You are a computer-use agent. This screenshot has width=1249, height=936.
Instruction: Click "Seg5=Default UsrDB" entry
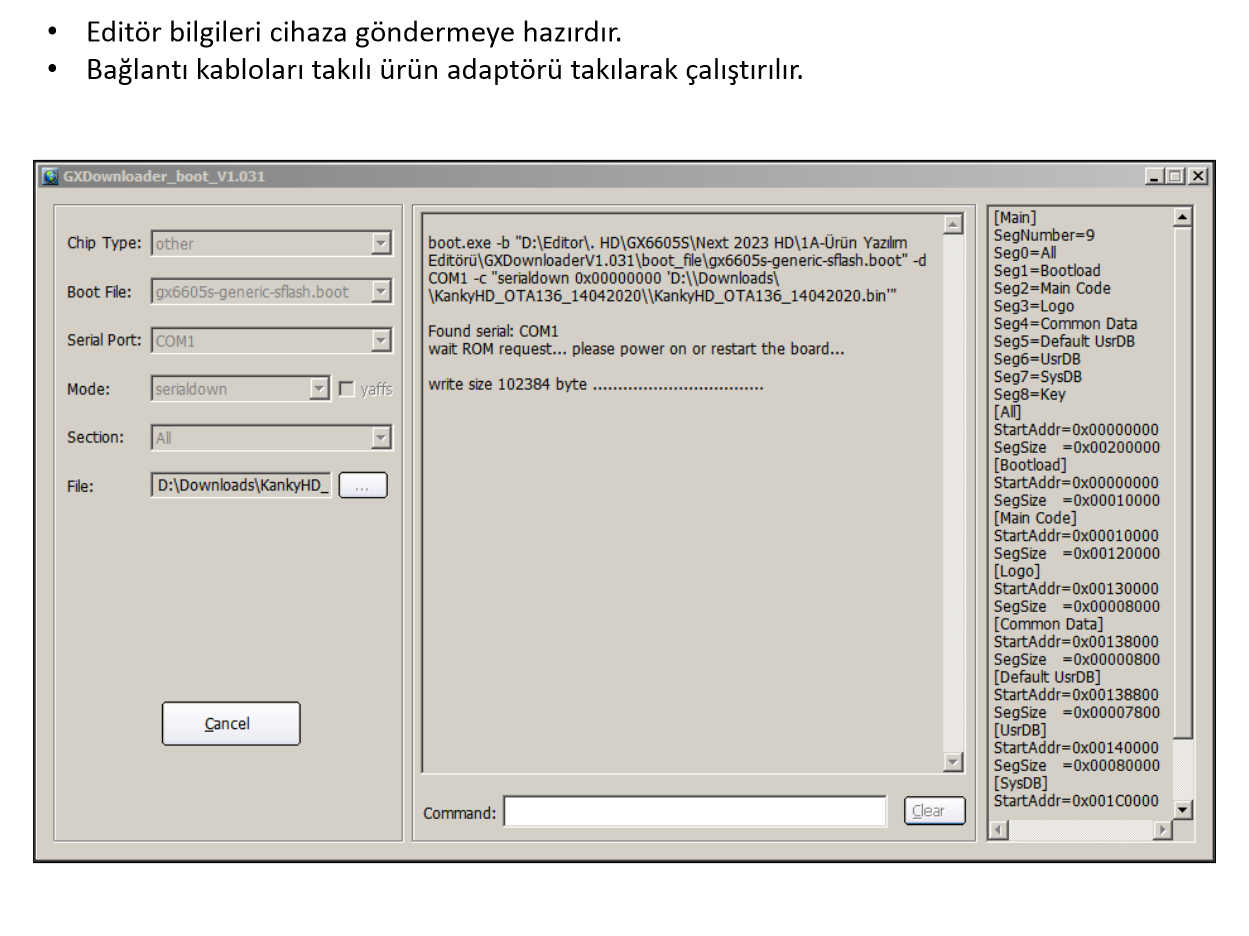coord(1064,341)
